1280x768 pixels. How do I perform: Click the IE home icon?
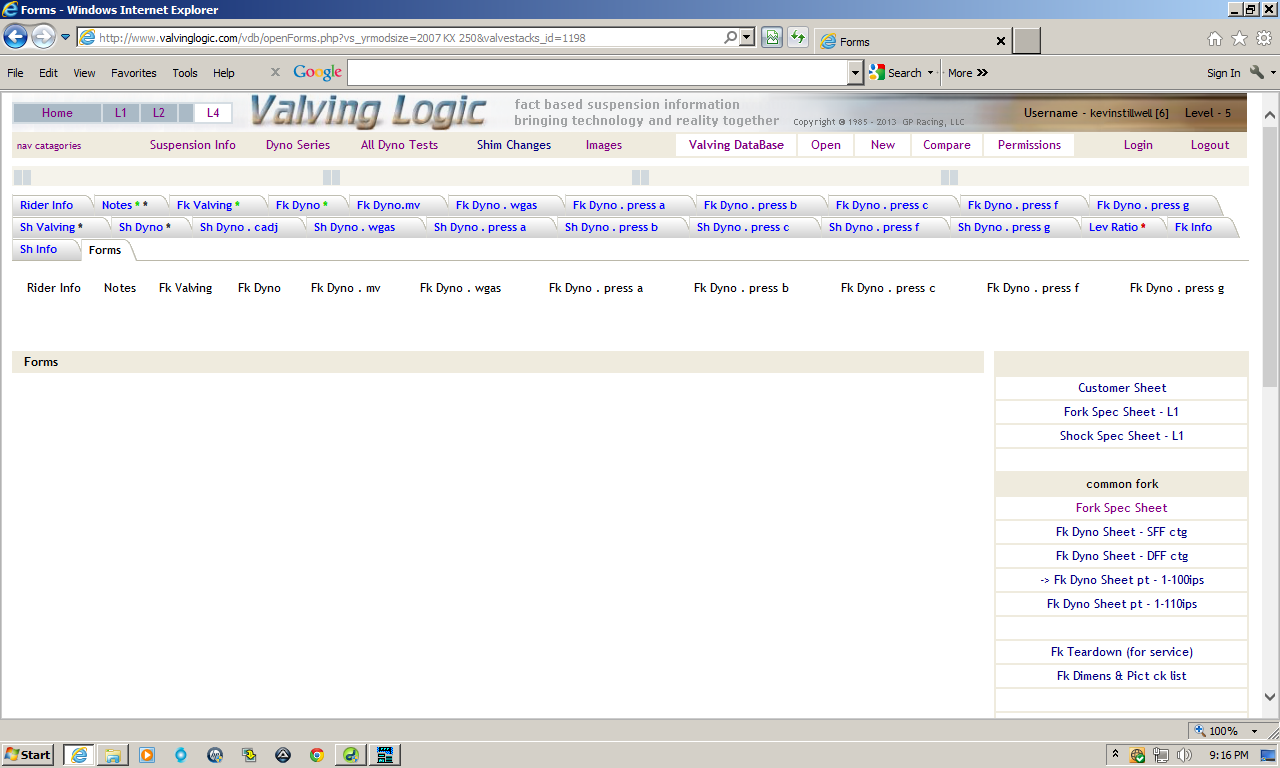click(x=1215, y=39)
